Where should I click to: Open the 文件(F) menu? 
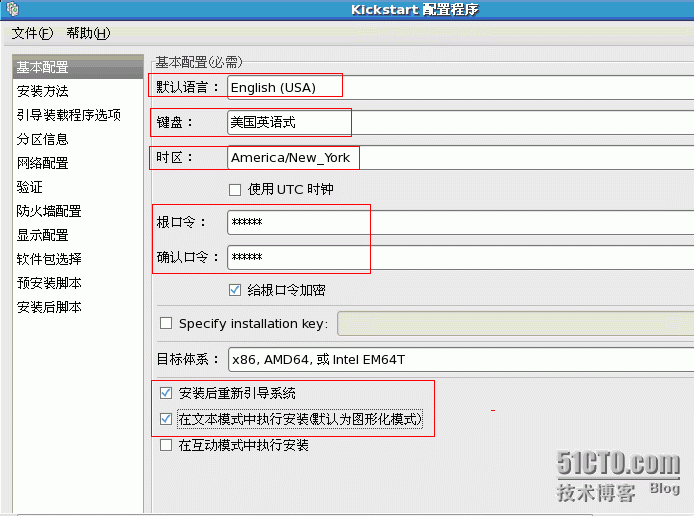tap(32, 33)
